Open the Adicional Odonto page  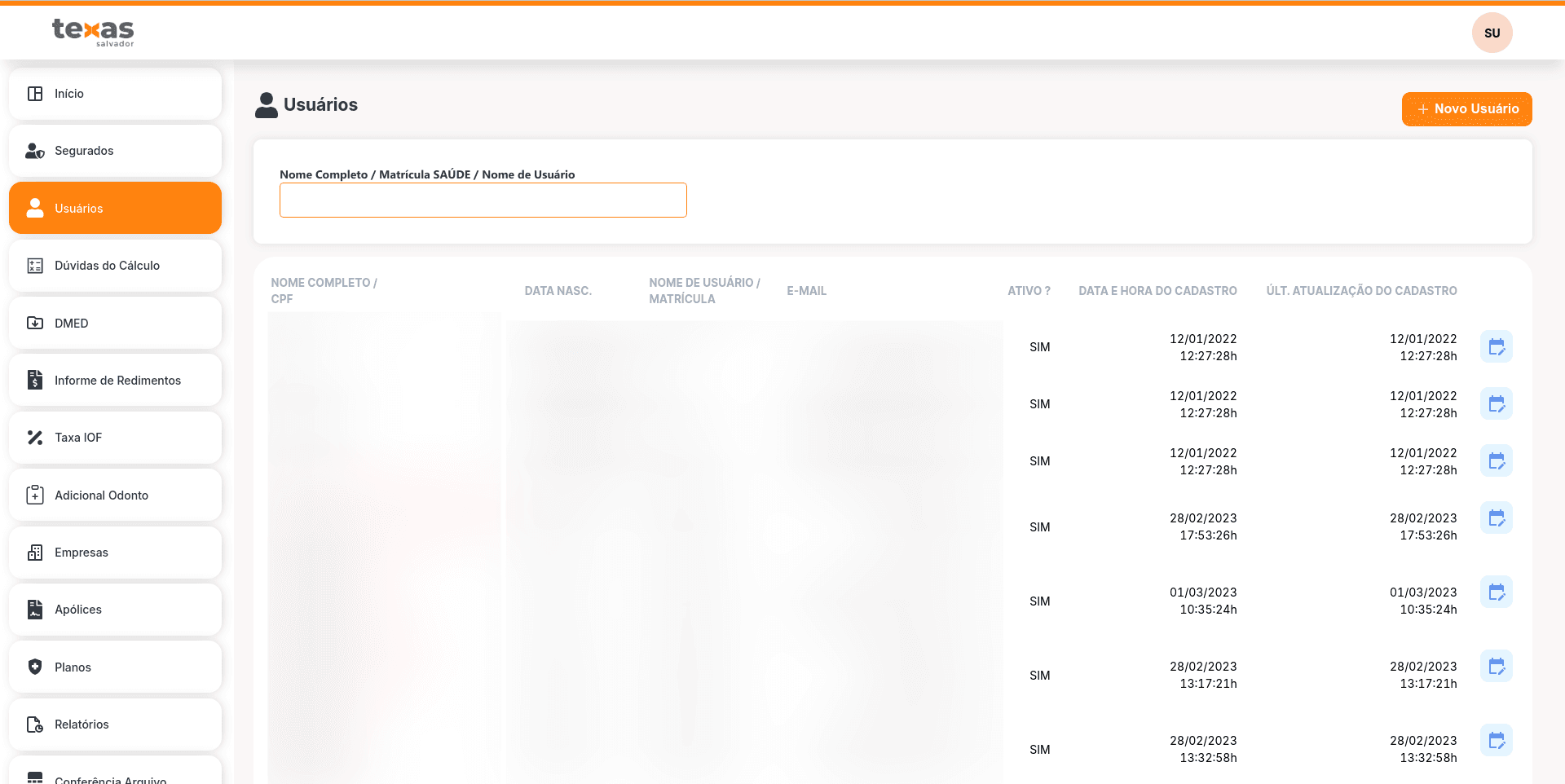115,496
